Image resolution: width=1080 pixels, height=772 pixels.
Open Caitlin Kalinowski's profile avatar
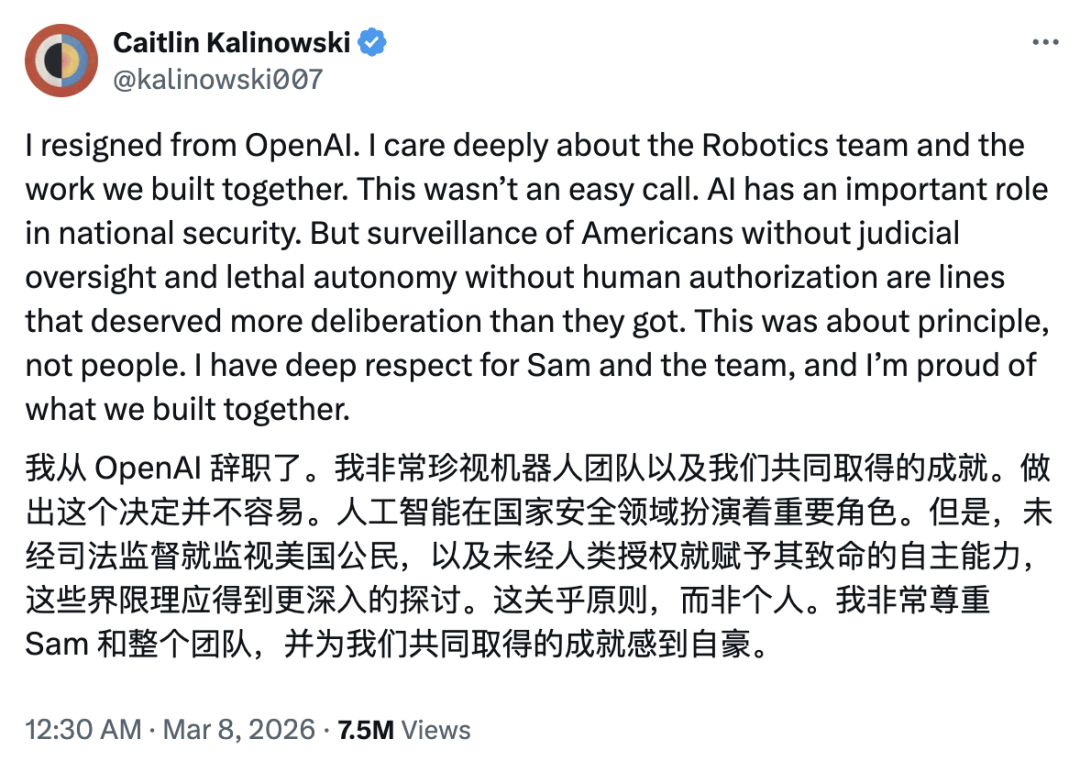pos(61,61)
